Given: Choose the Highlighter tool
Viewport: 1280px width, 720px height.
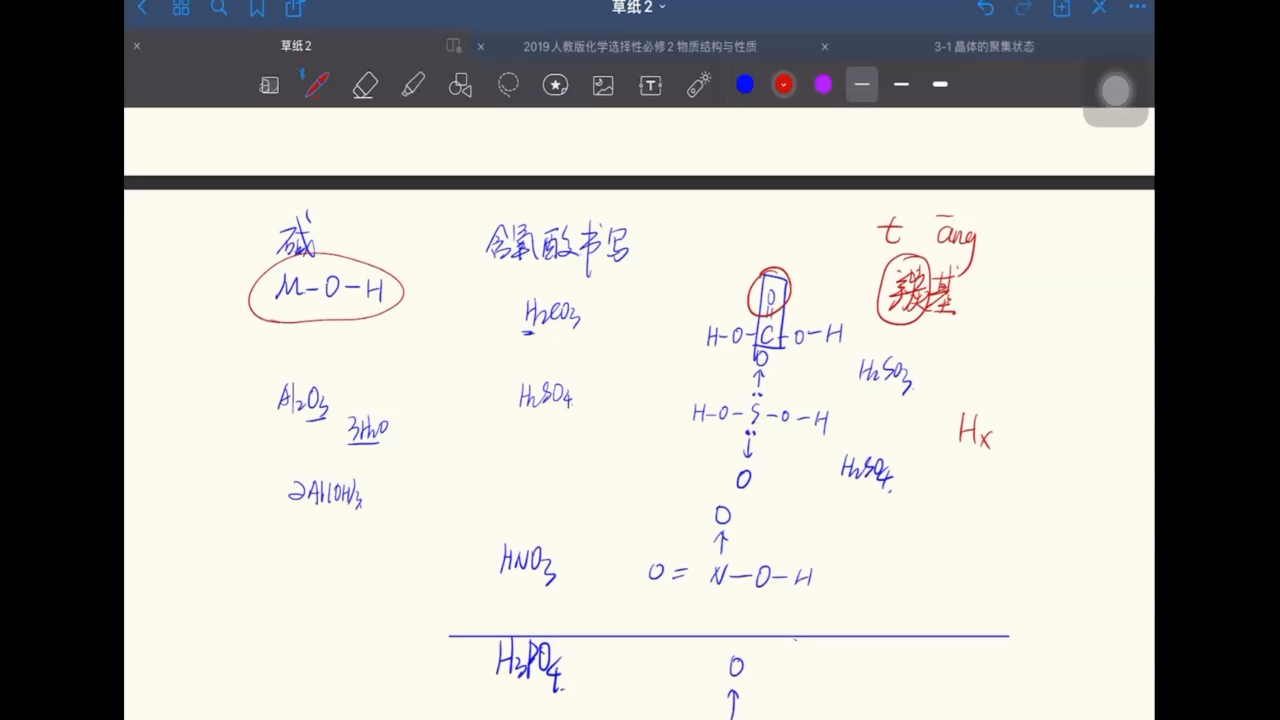Looking at the screenshot, I should pos(413,84).
